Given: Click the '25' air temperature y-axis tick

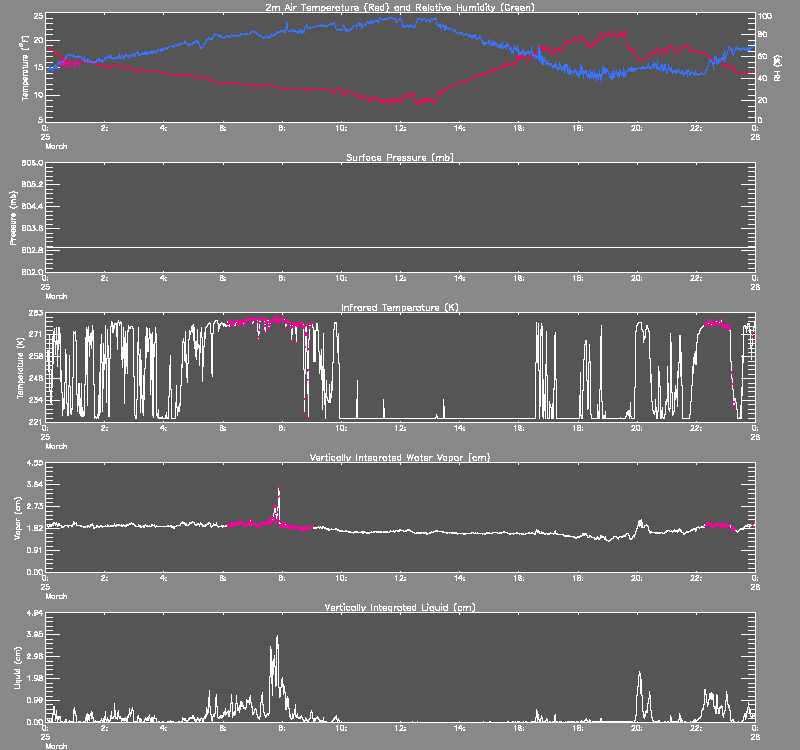Looking at the screenshot, I should click(x=39, y=16).
